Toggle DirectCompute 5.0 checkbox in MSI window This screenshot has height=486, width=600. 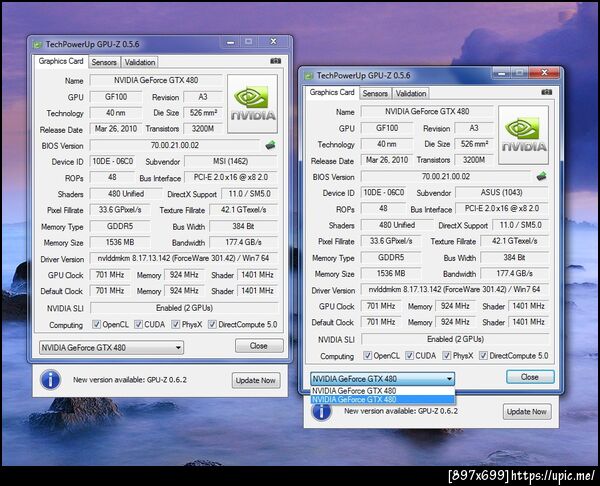(x=212, y=325)
